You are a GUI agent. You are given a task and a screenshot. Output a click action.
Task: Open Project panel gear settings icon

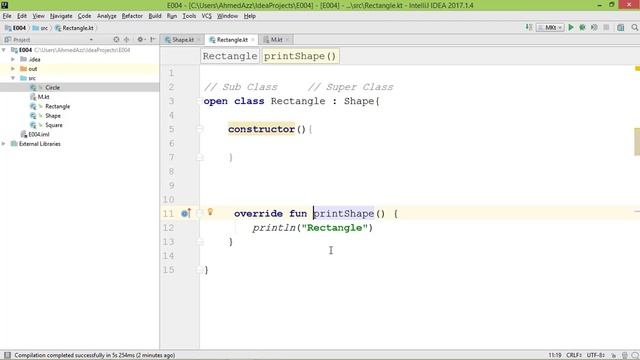[140, 40]
